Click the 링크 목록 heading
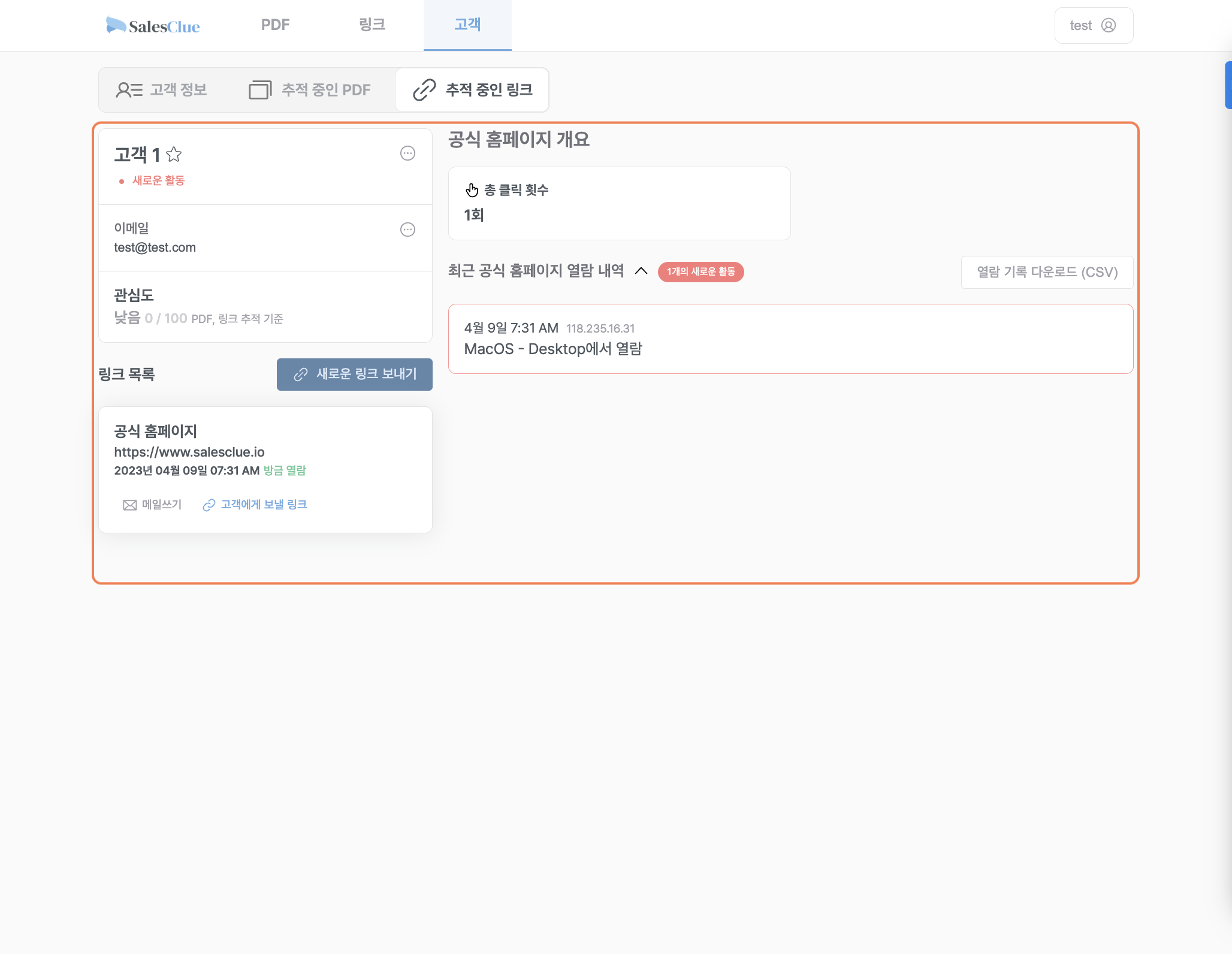 pos(127,375)
